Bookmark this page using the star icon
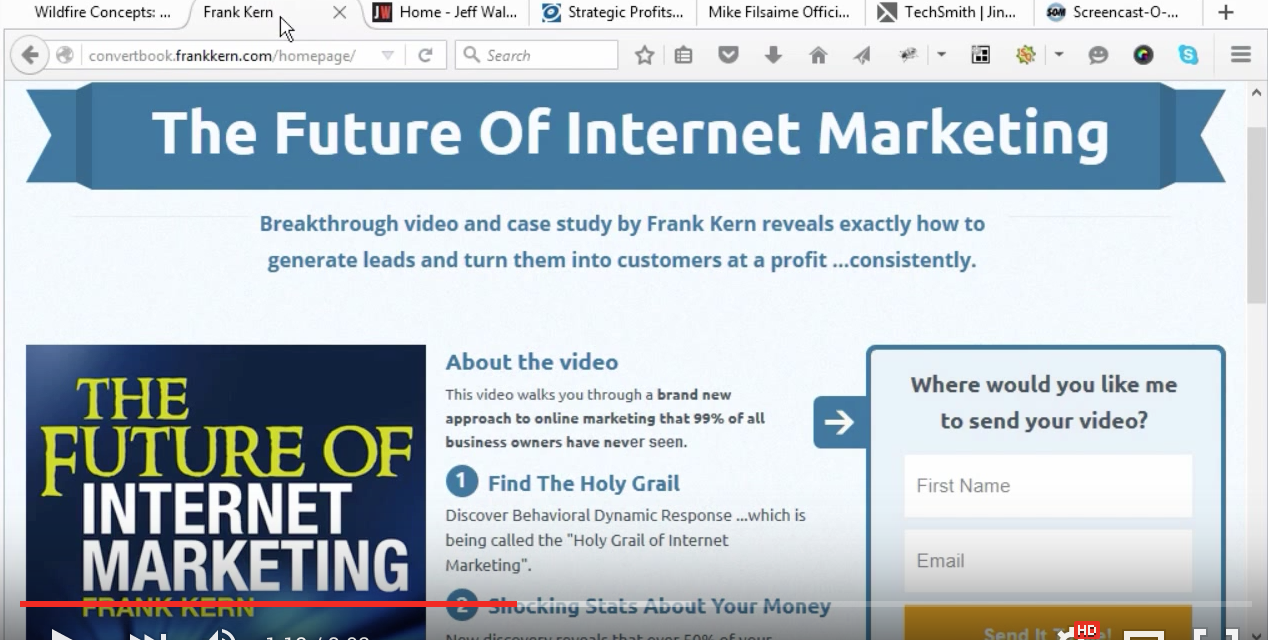This screenshot has height=640, width=1268. coord(643,55)
